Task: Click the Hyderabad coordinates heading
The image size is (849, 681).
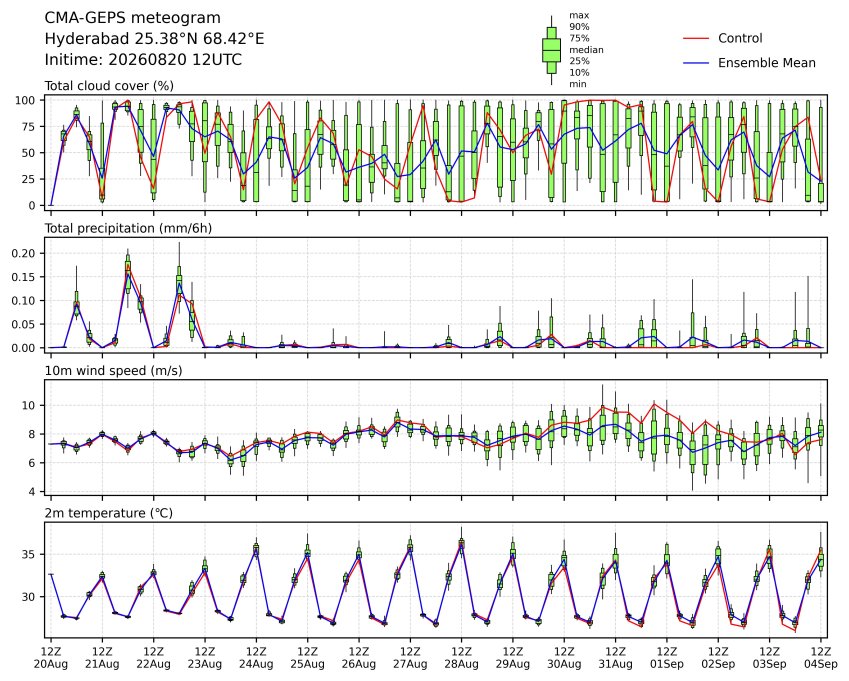Action: click(x=154, y=39)
